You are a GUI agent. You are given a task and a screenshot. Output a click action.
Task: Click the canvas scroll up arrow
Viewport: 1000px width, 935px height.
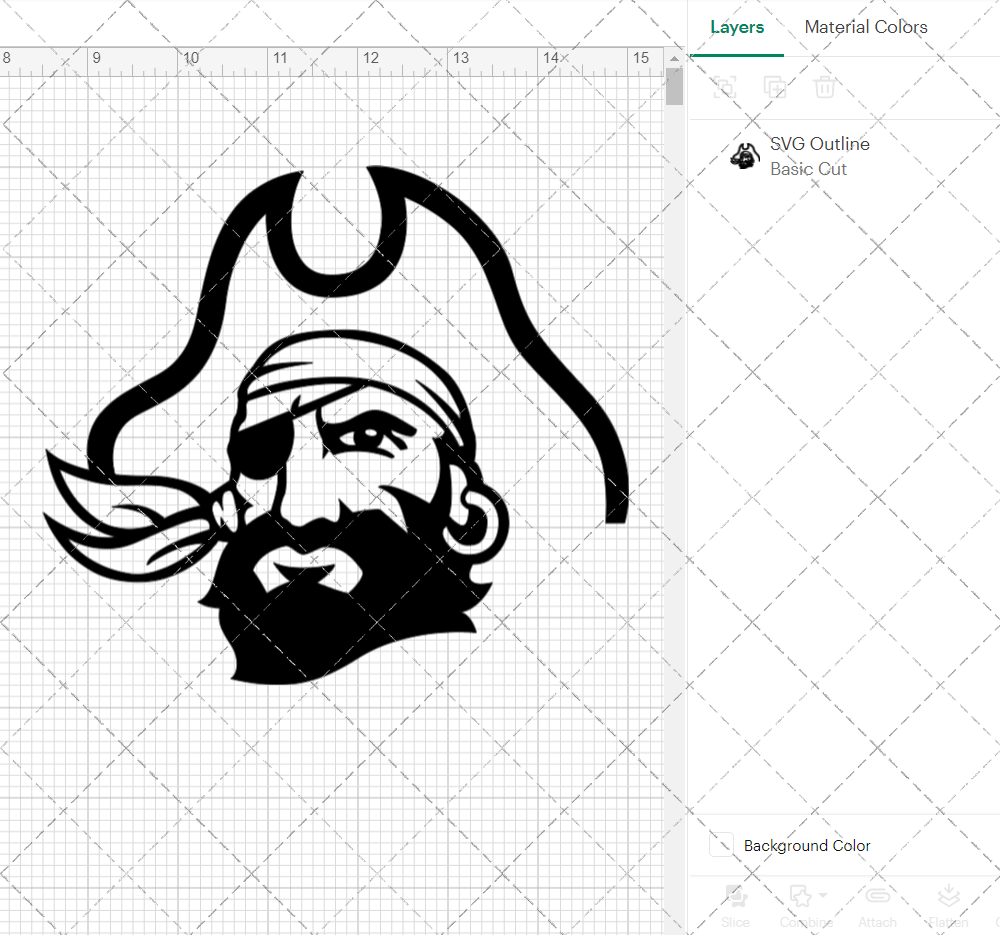pos(674,59)
